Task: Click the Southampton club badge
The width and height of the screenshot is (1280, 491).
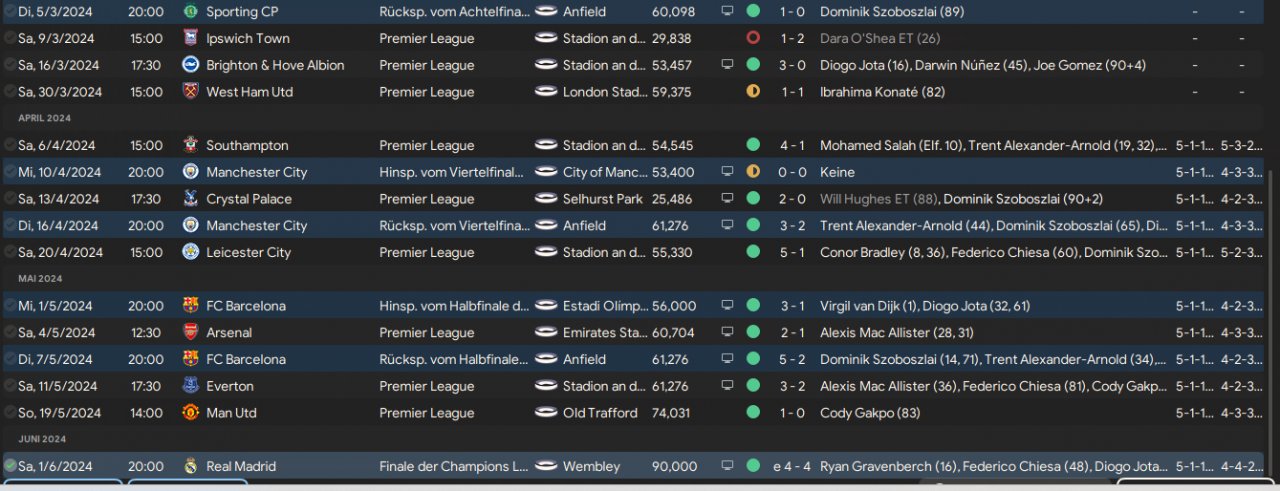Action: point(190,145)
